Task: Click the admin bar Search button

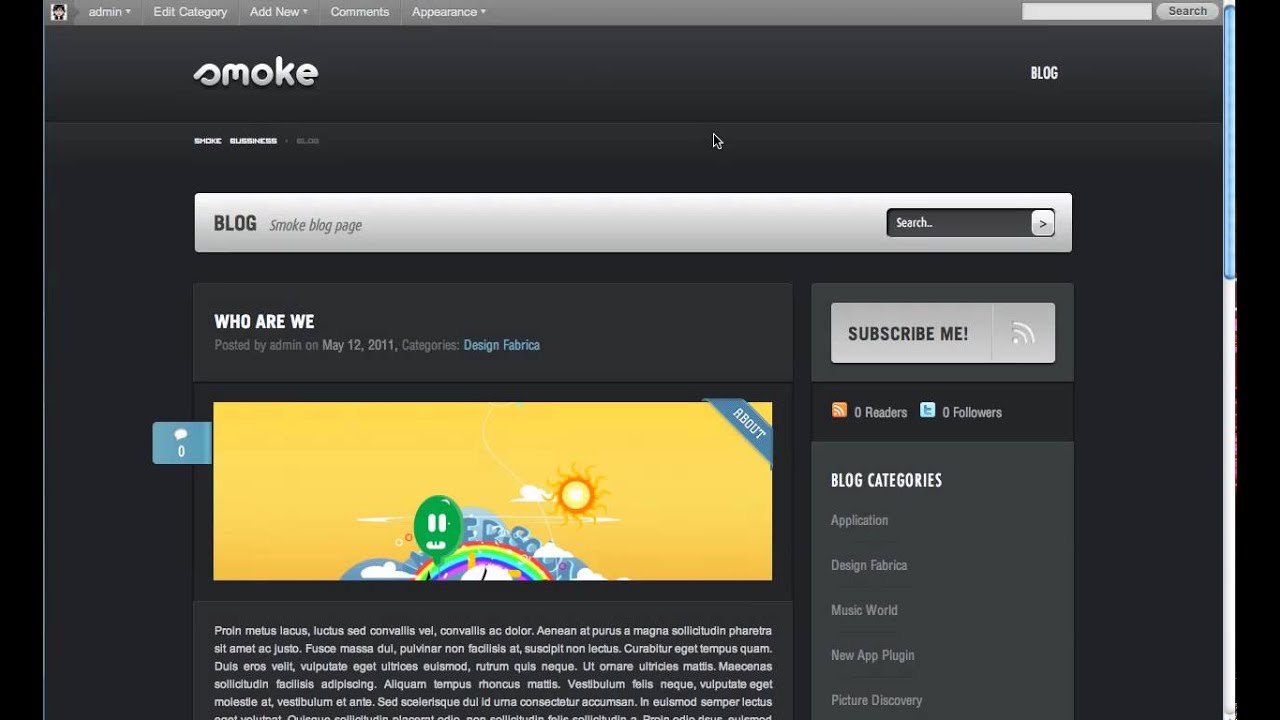Action: 1188,11
